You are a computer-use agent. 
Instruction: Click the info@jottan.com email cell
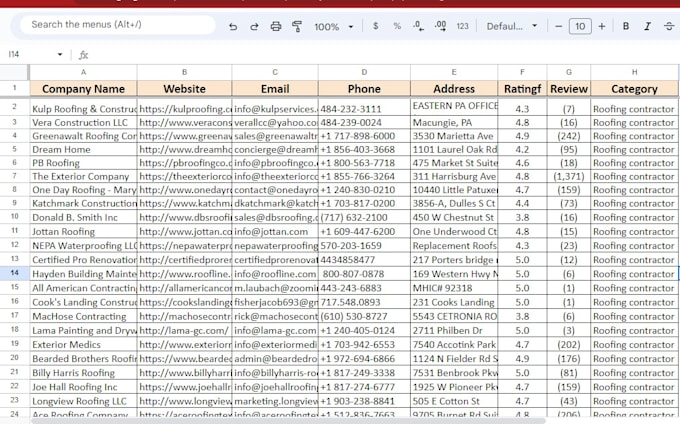point(275,232)
